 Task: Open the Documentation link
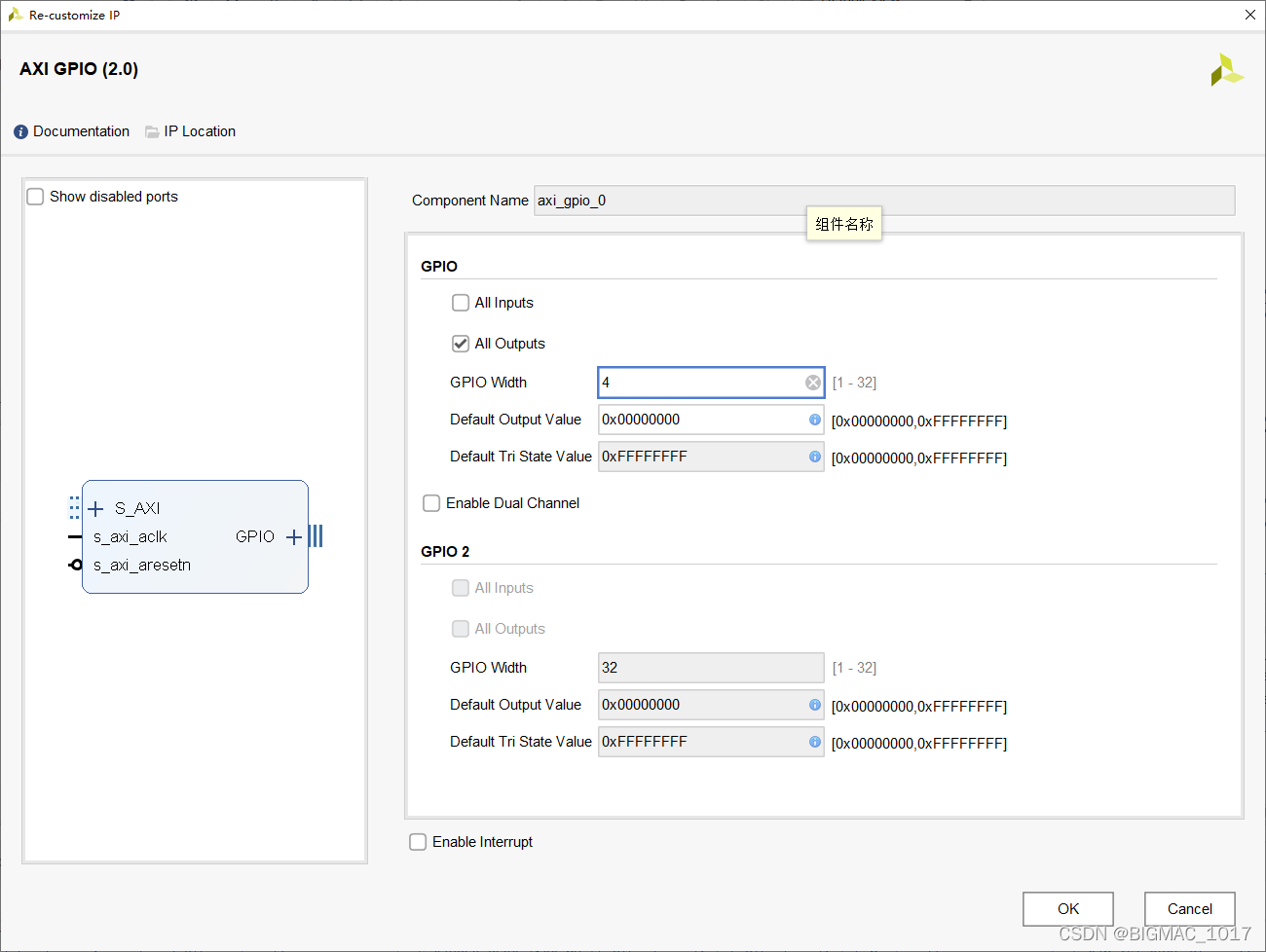tap(81, 131)
